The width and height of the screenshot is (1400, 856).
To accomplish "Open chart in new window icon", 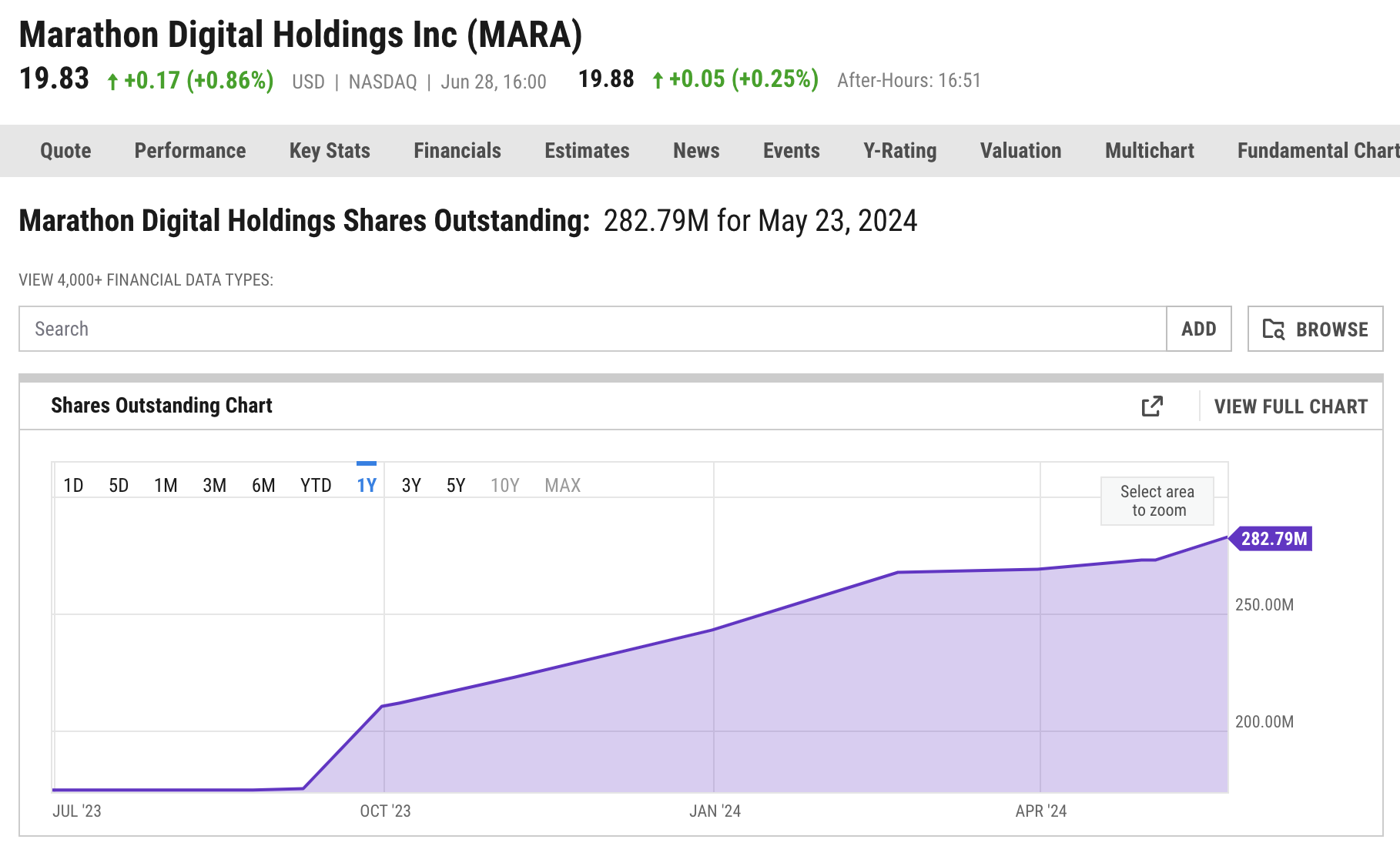I will tap(1152, 406).
